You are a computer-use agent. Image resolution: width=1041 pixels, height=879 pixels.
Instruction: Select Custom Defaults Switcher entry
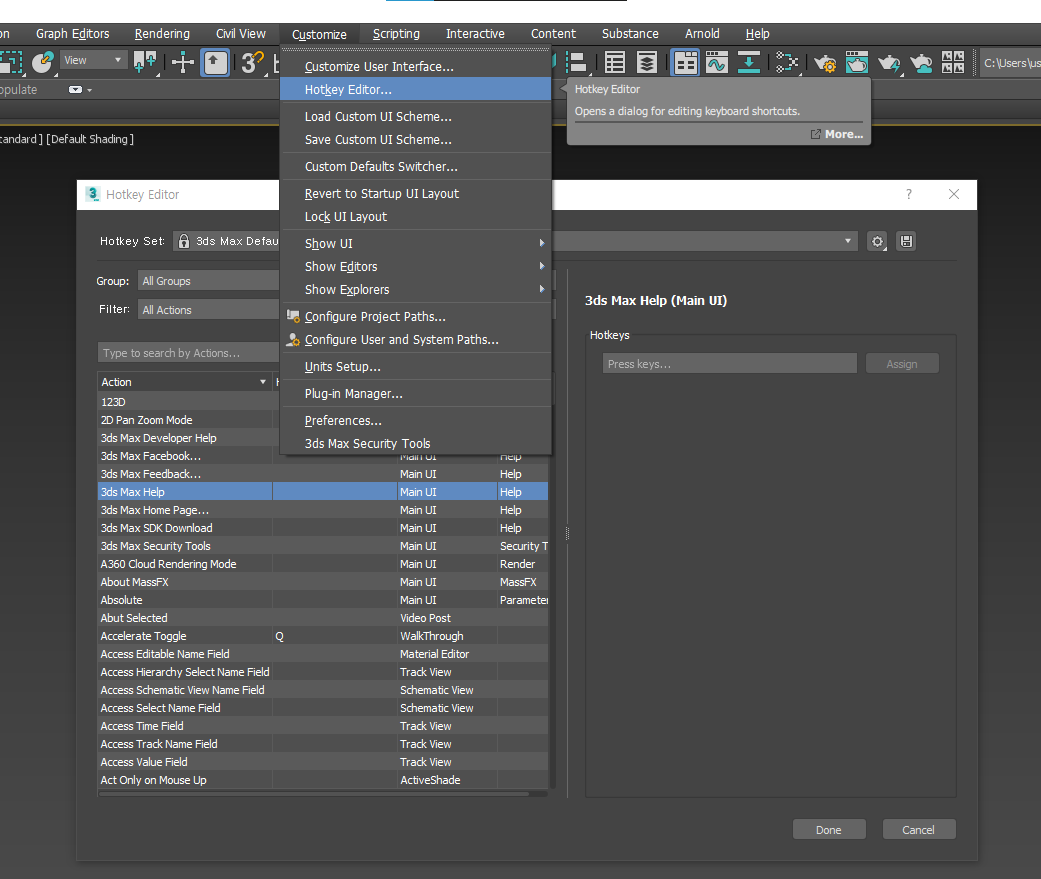click(x=416, y=167)
